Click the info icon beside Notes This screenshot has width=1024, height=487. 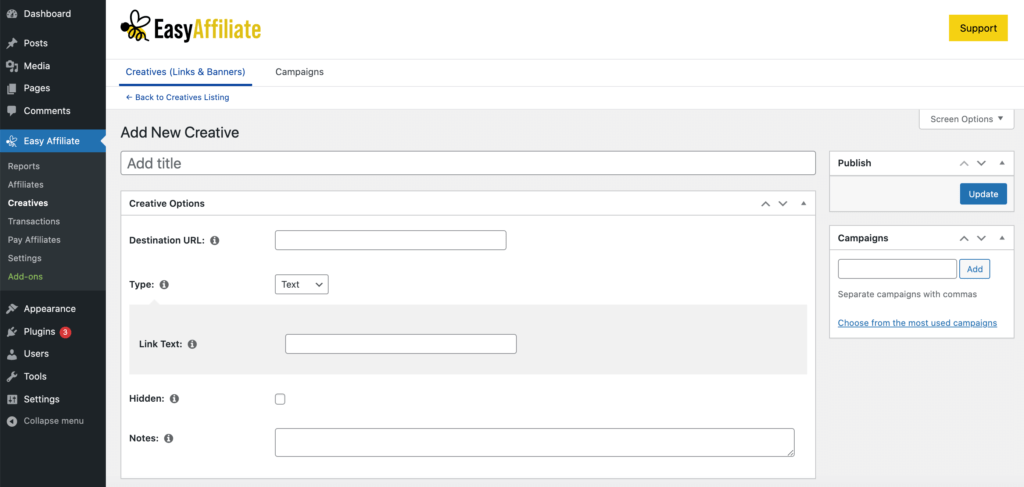168,439
